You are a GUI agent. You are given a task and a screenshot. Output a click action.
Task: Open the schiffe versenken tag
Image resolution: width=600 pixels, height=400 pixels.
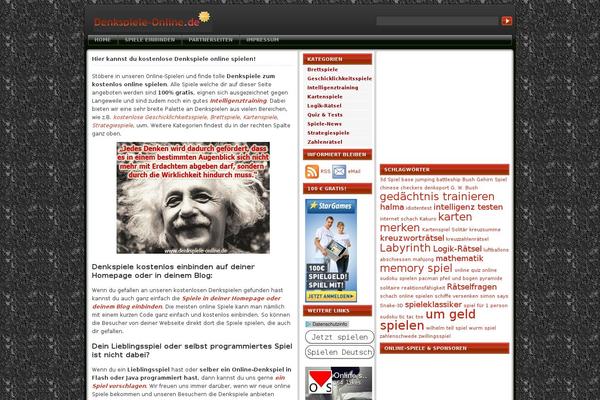pos(456,296)
